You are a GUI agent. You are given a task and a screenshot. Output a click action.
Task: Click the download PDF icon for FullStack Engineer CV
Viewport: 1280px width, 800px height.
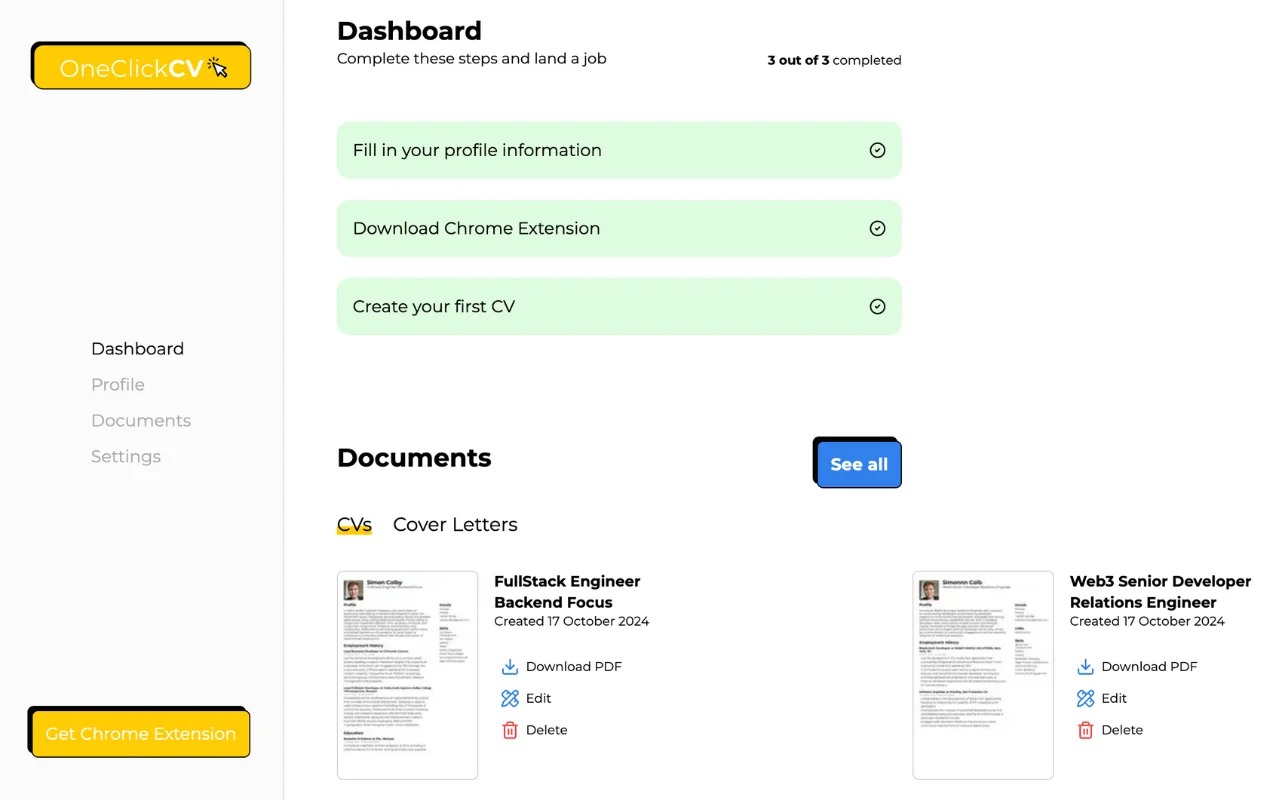pyautogui.click(x=510, y=666)
